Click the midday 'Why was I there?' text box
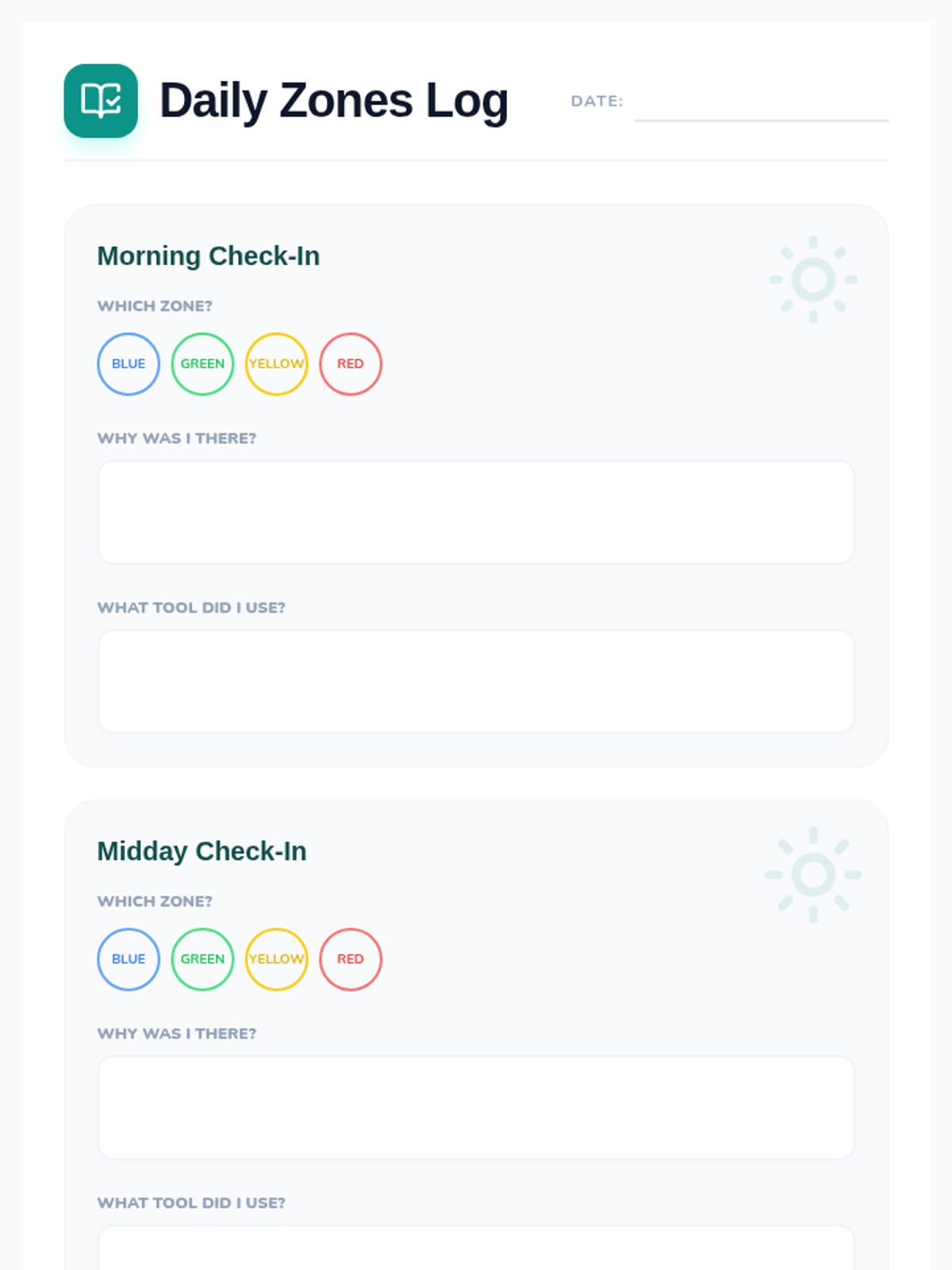Viewport: 952px width, 1270px height. 476,1107
